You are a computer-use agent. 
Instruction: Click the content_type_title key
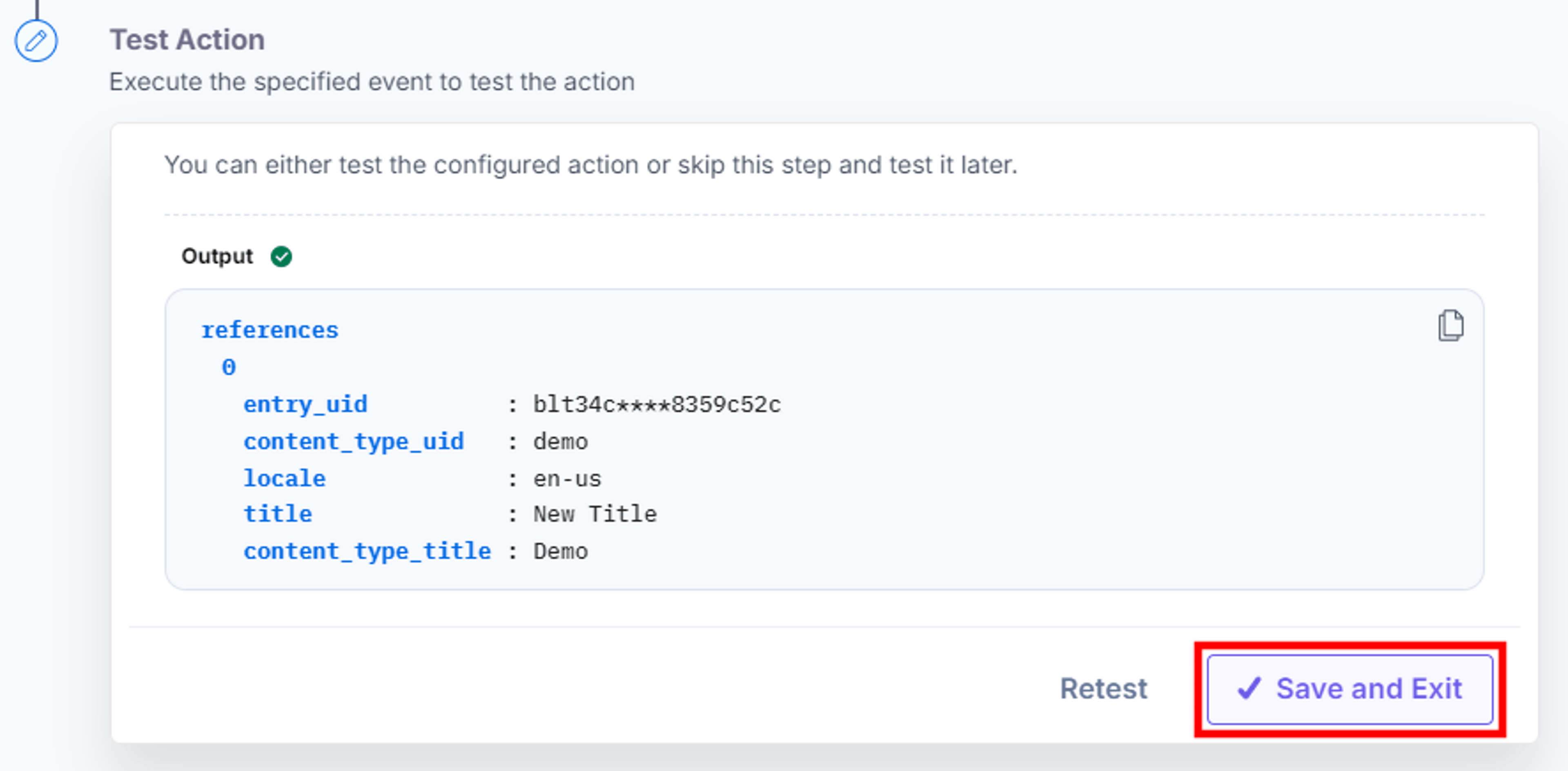point(367,552)
